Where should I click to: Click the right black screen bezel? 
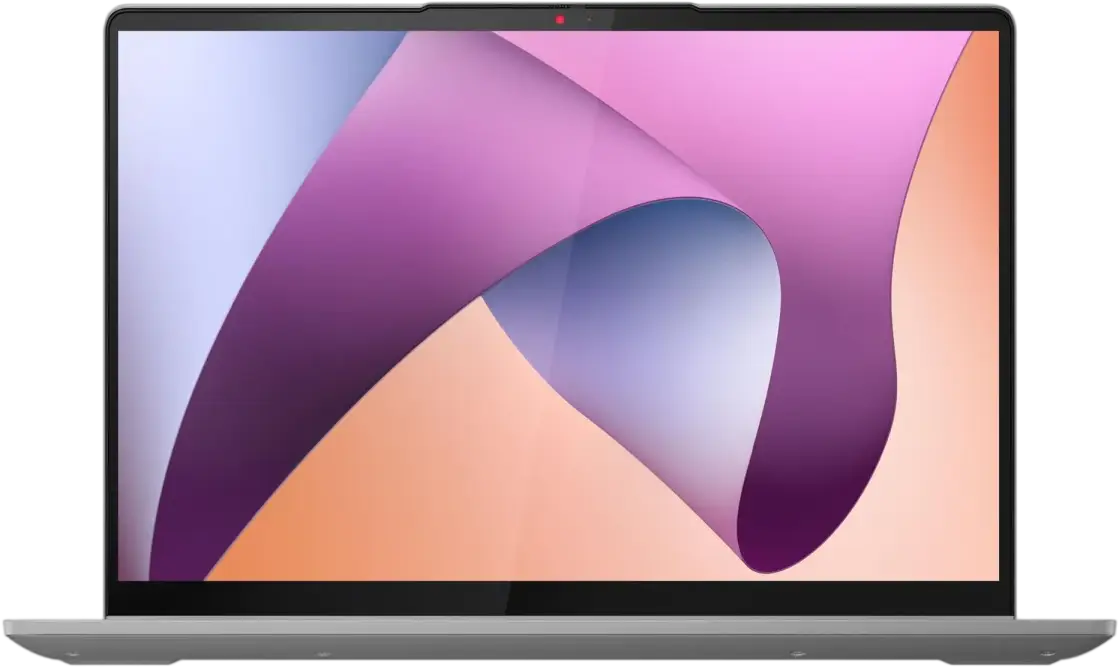click(x=1006, y=300)
